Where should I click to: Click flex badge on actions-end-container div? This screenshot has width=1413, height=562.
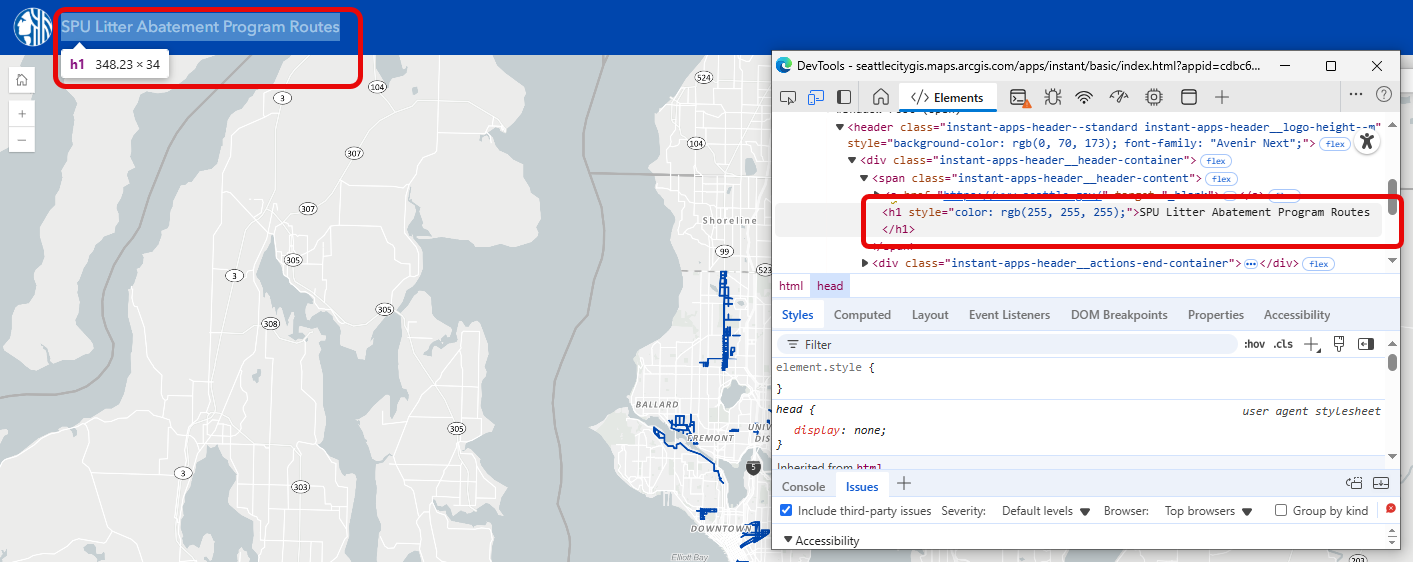coord(1318,264)
